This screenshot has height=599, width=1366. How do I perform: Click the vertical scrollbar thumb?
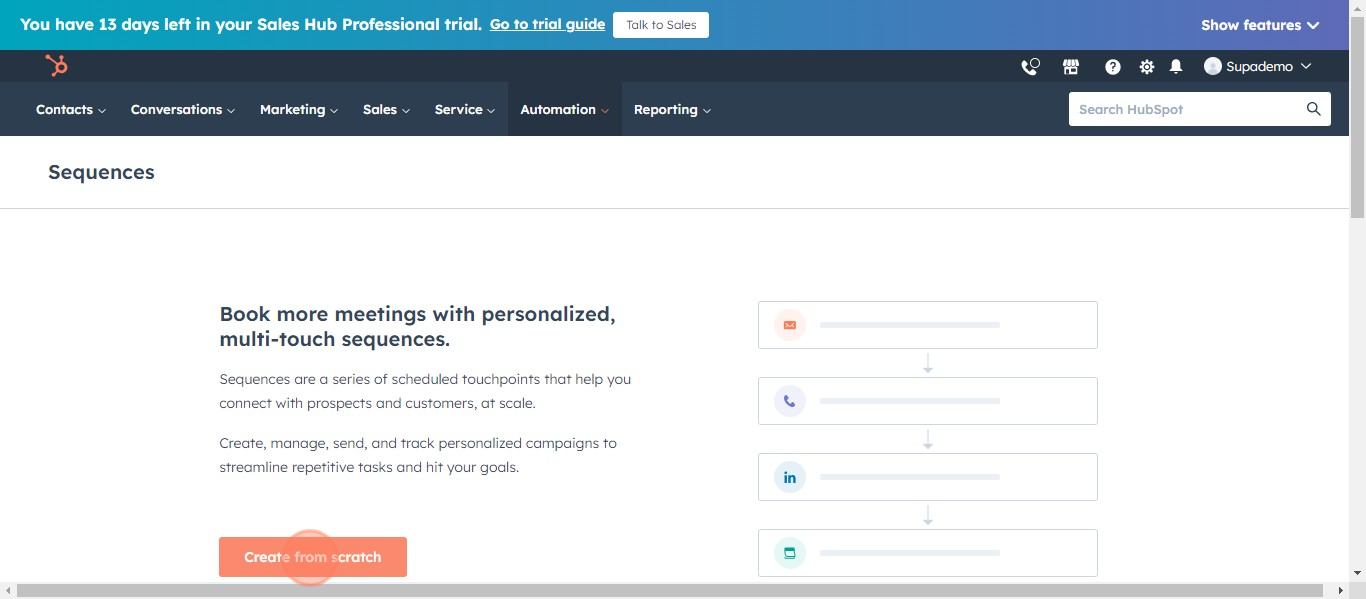pos(1357,117)
